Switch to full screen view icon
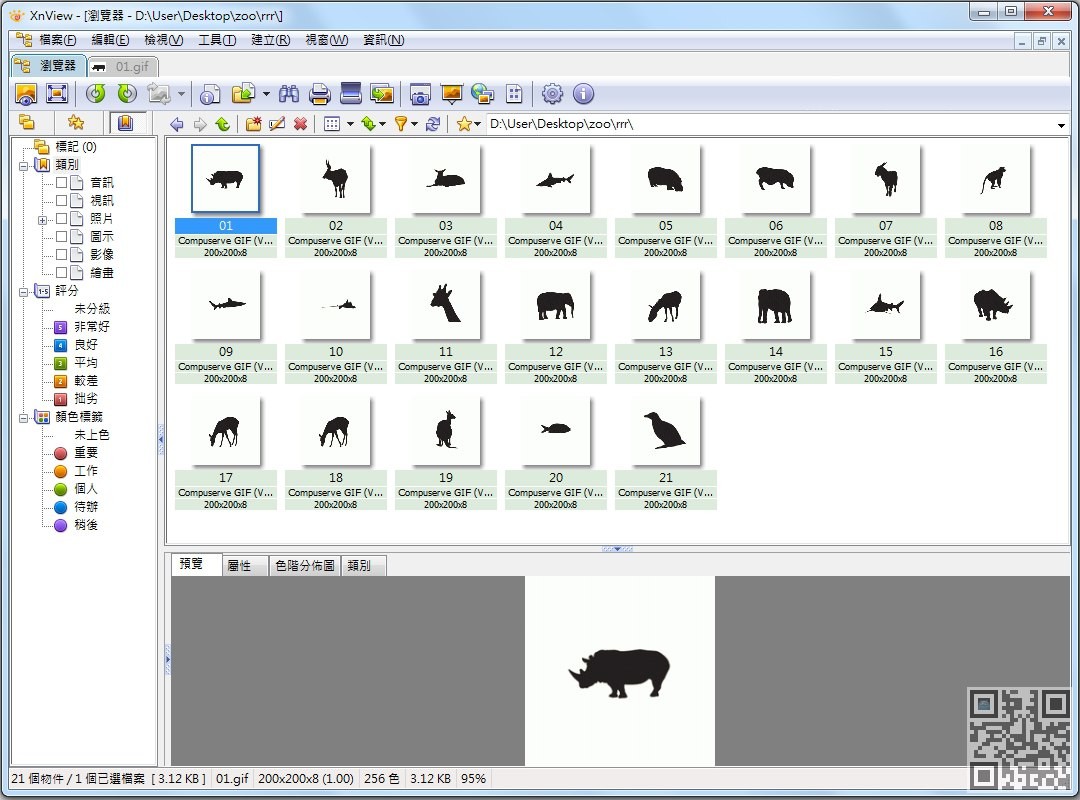 coord(56,94)
